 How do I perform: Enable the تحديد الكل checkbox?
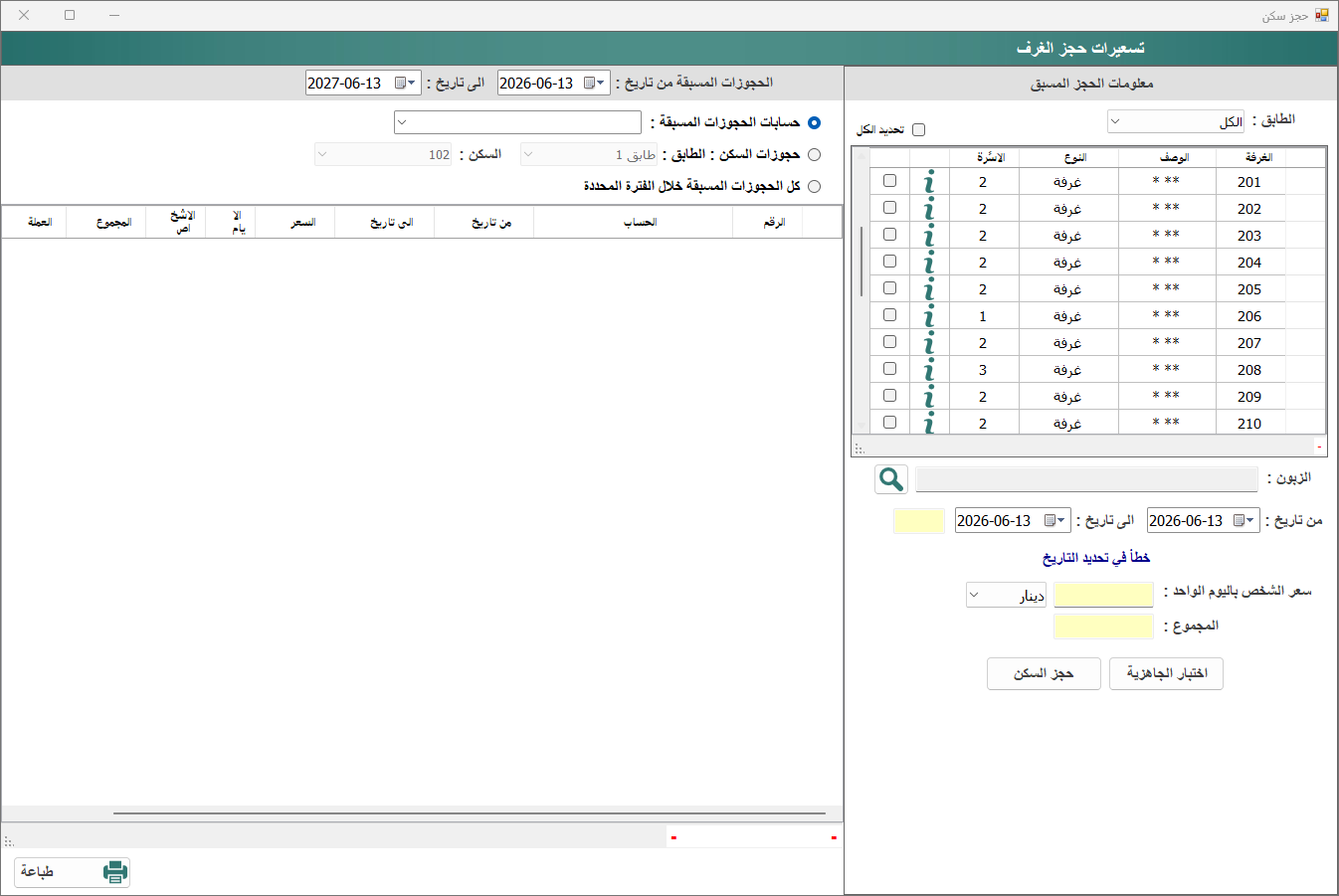(x=918, y=129)
